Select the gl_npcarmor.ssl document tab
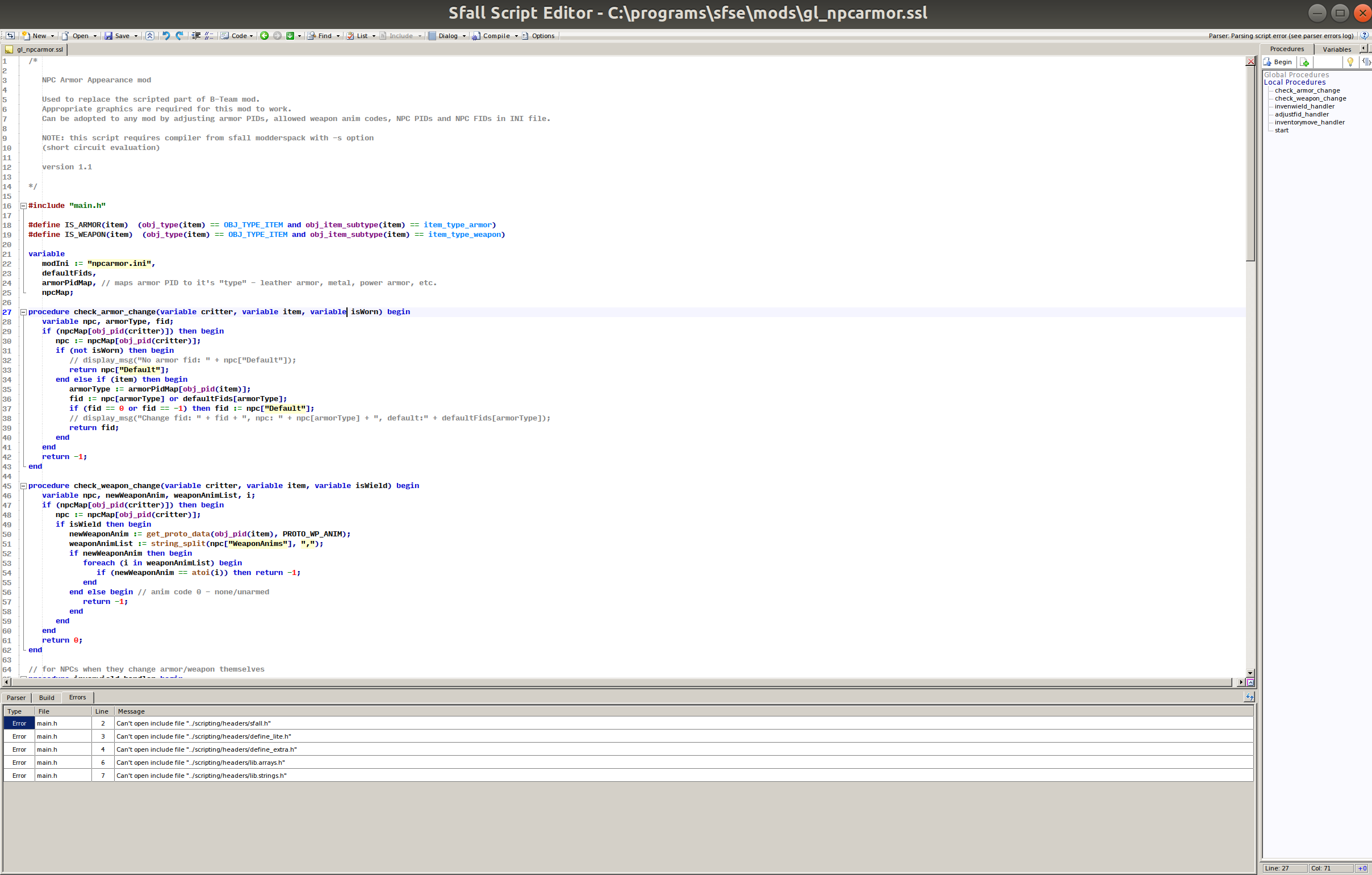Screen dimensions: 1372x875 (34, 49)
